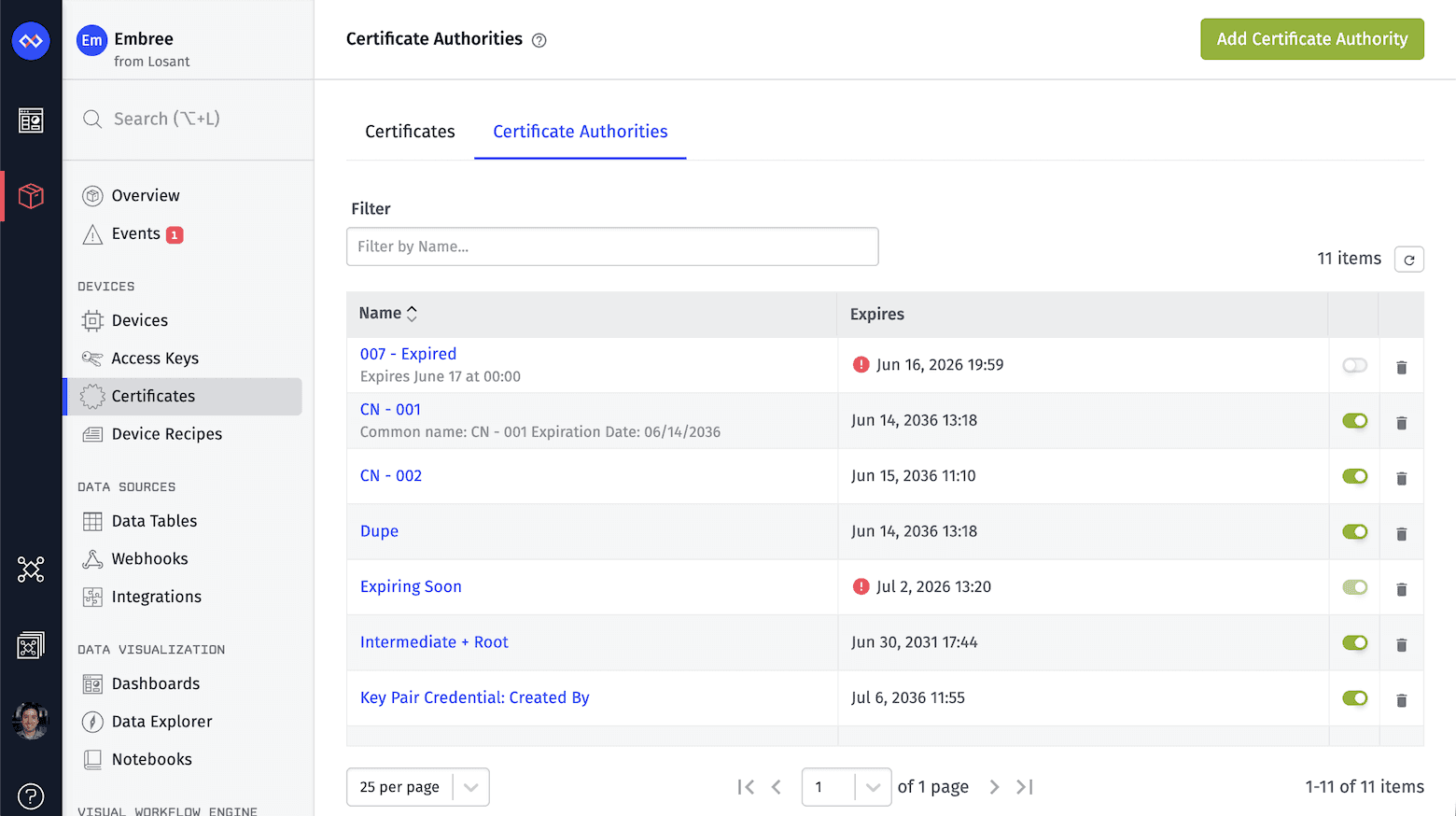The image size is (1456, 816).
Task: Open the Key Pair Credential: Created By link
Action: click(474, 697)
